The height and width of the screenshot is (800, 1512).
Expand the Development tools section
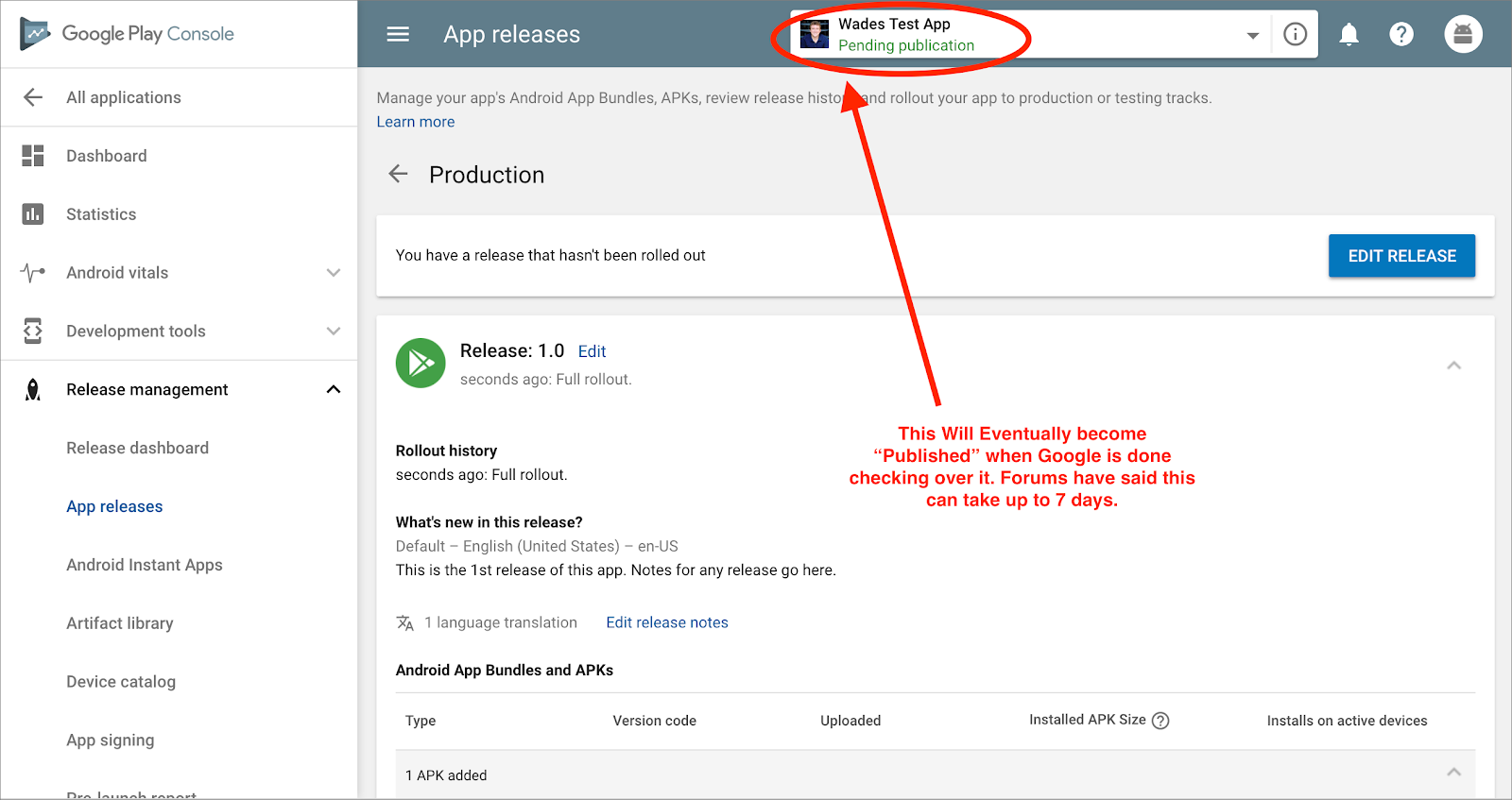click(334, 332)
